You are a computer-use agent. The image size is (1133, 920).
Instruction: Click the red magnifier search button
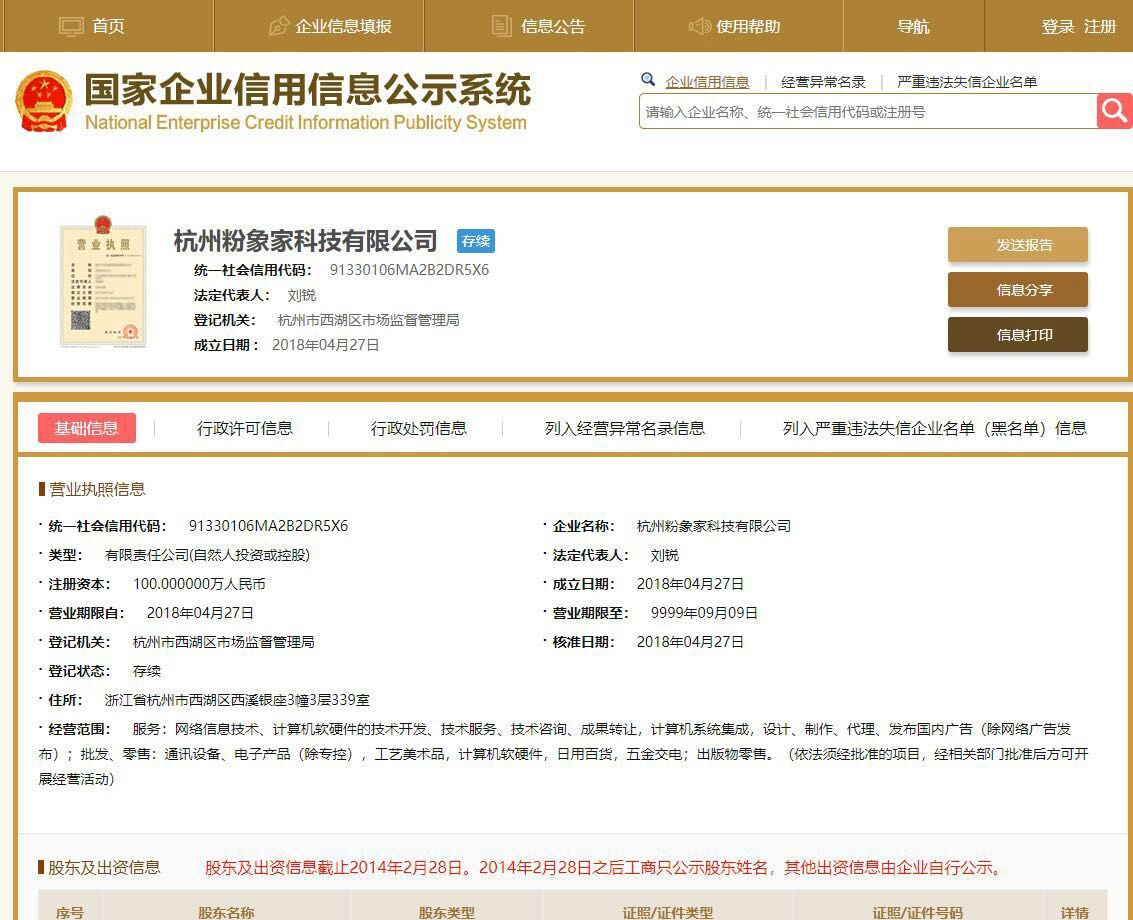pos(1114,111)
